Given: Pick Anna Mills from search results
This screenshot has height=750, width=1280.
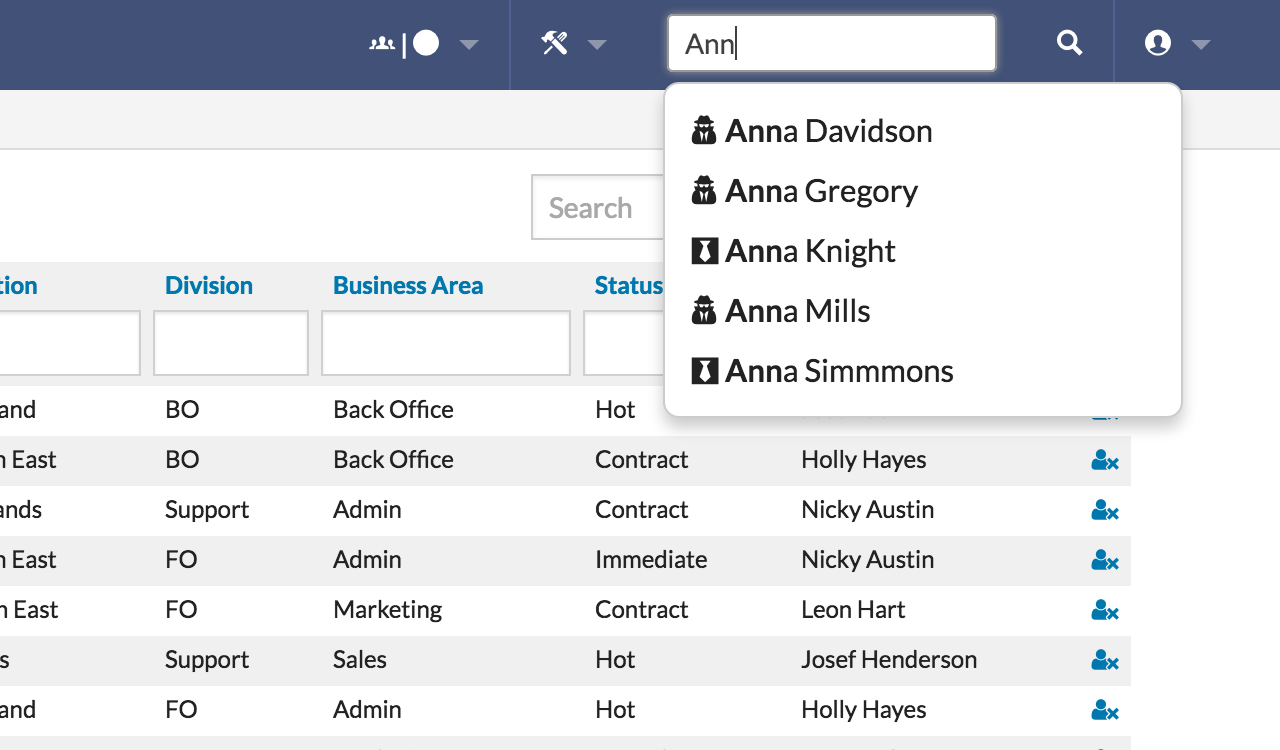Looking at the screenshot, I should pos(797,311).
